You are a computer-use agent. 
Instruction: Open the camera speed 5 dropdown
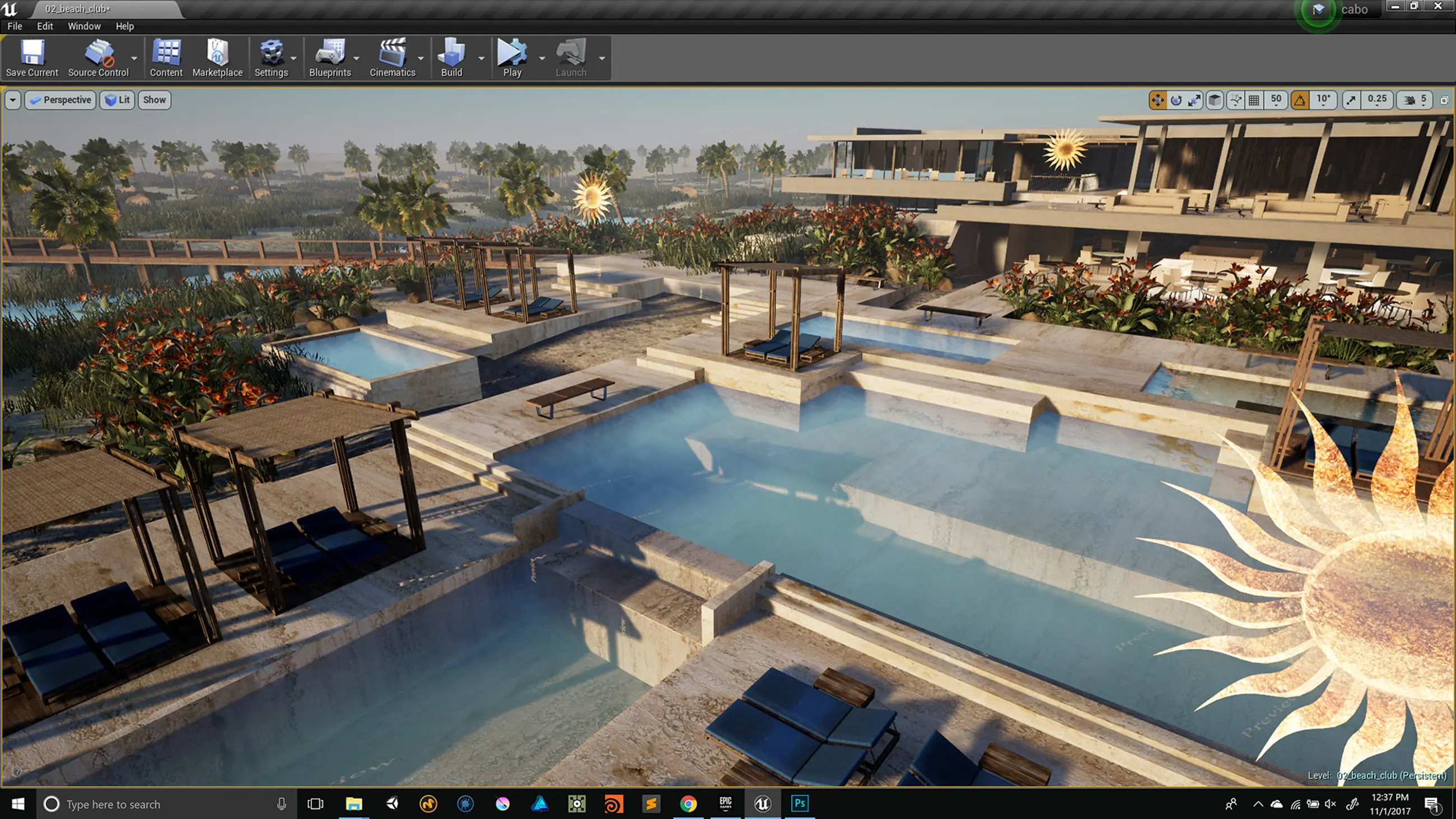1415,100
